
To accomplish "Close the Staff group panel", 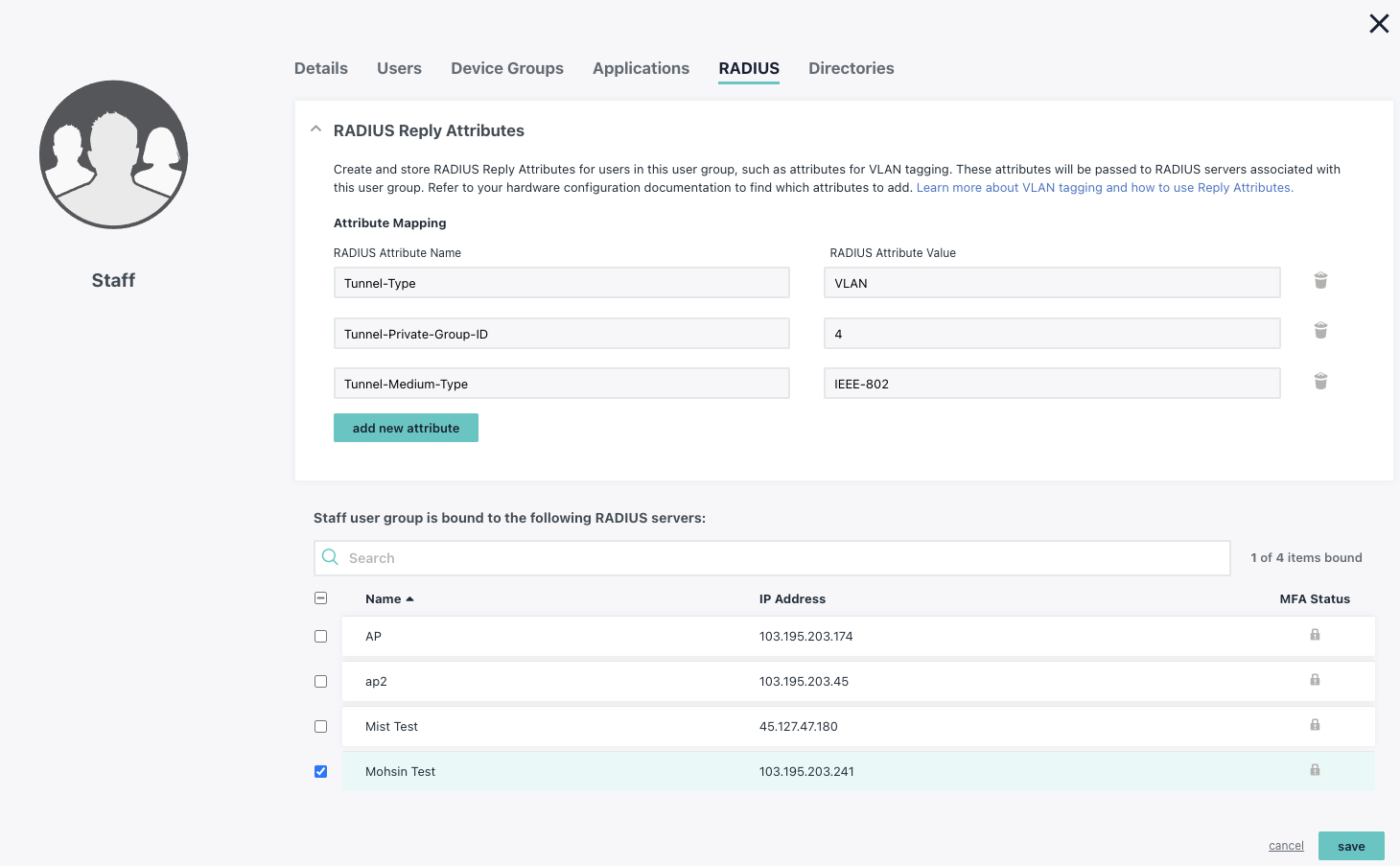I will [1379, 24].
